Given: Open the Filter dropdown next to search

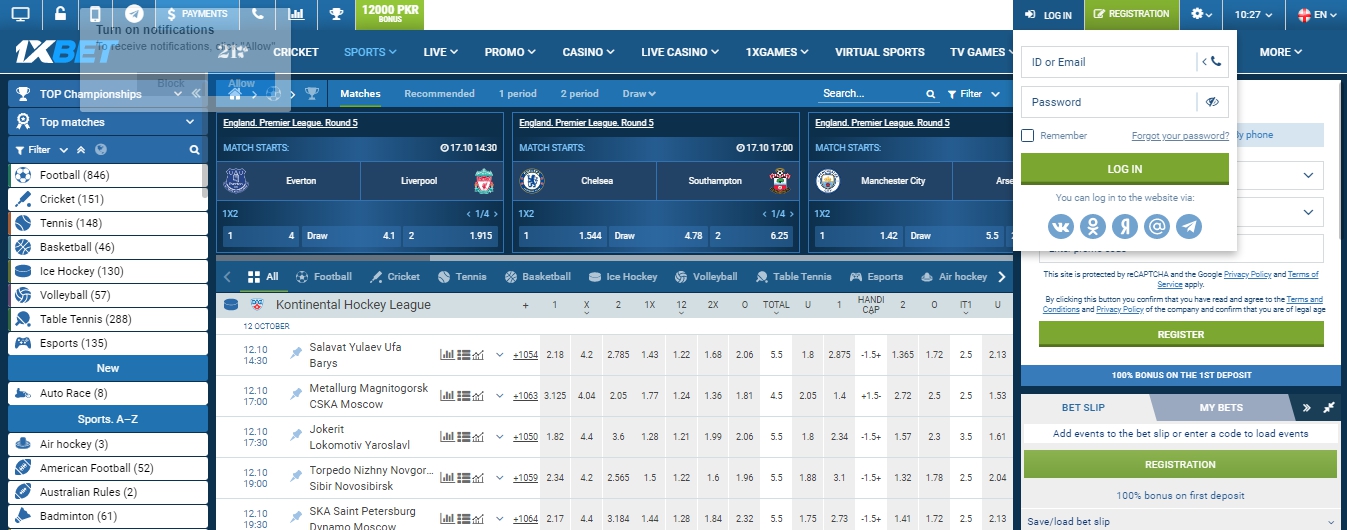Looking at the screenshot, I should pyautogui.click(x=974, y=94).
